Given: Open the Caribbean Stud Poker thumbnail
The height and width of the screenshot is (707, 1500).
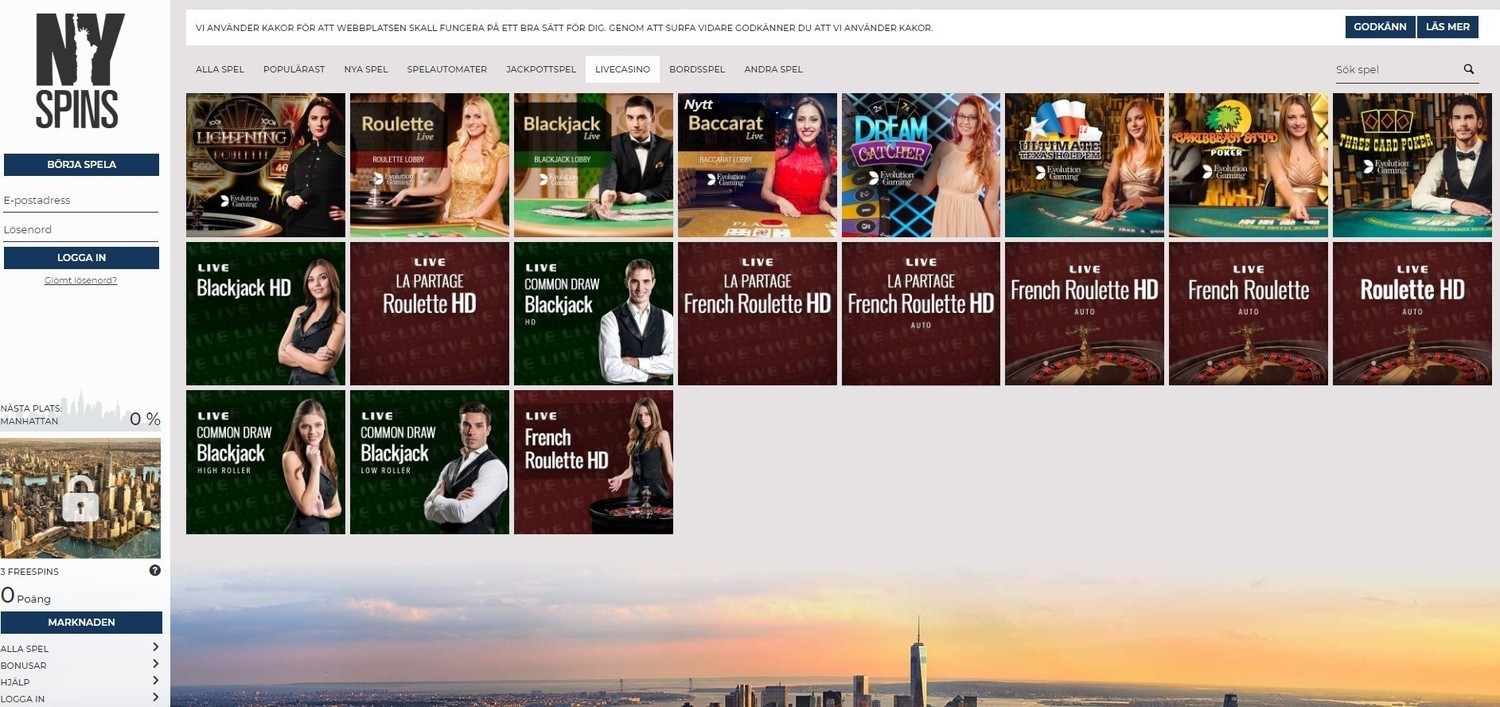Looking at the screenshot, I should pos(1249,165).
